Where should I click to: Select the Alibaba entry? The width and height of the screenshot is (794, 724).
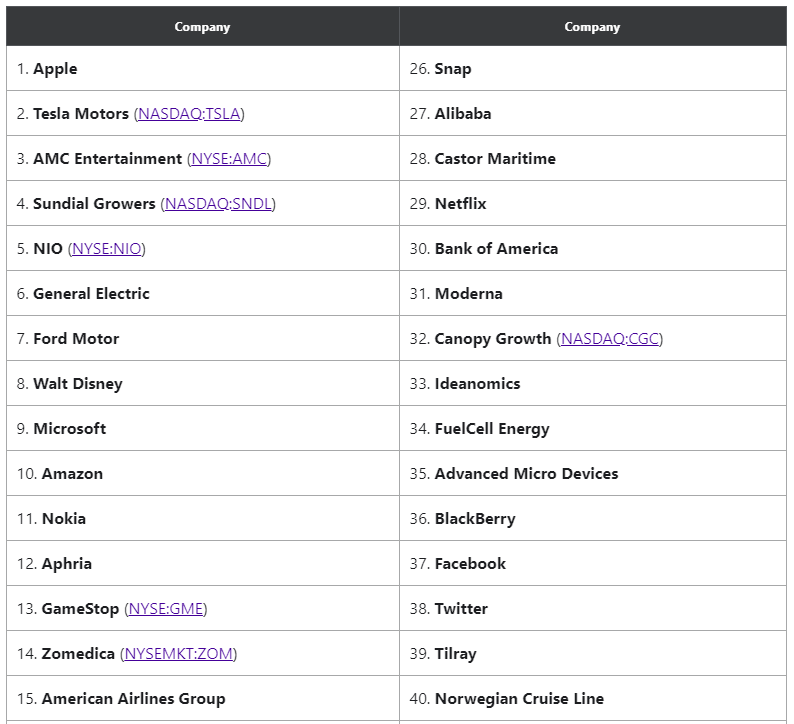click(463, 114)
